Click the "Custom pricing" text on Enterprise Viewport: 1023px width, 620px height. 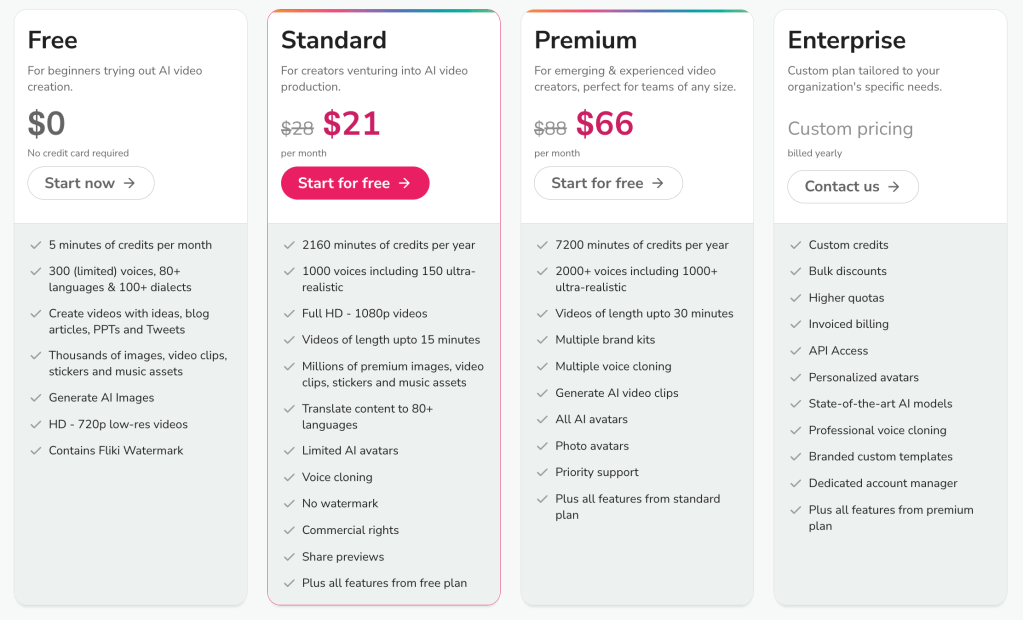tap(850, 129)
